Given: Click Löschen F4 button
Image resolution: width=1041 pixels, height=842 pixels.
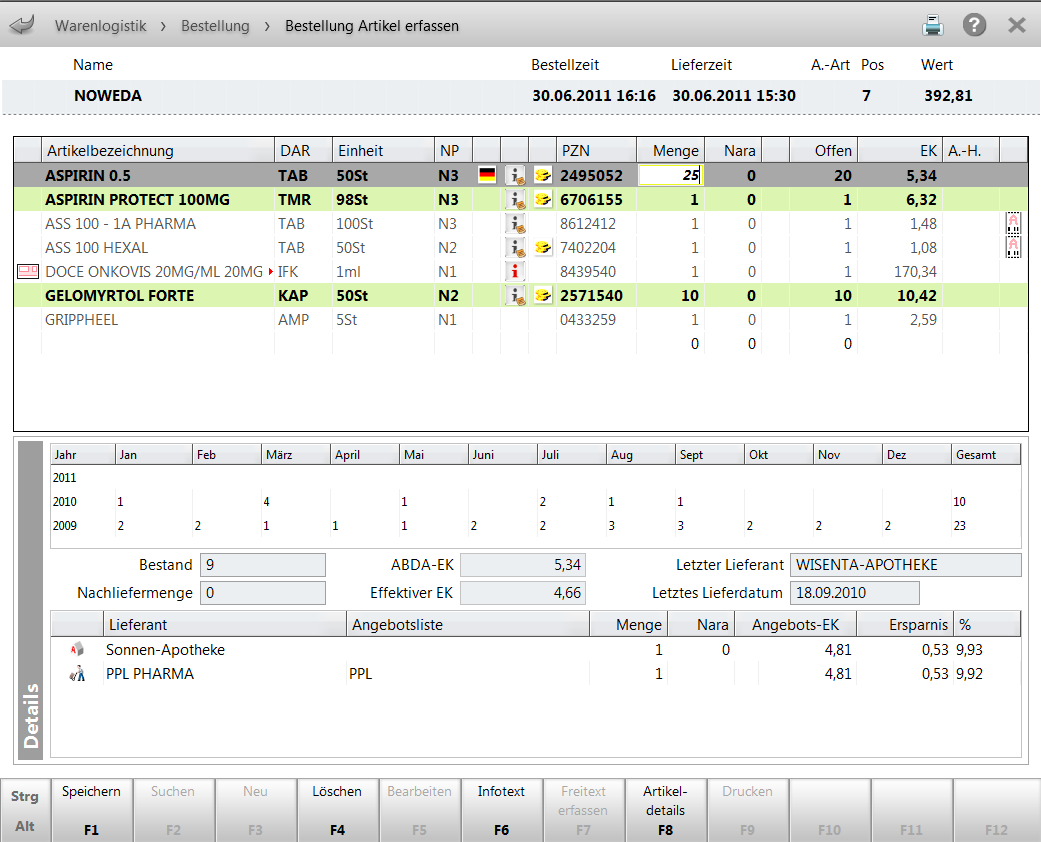Looking at the screenshot, I should (x=337, y=810).
